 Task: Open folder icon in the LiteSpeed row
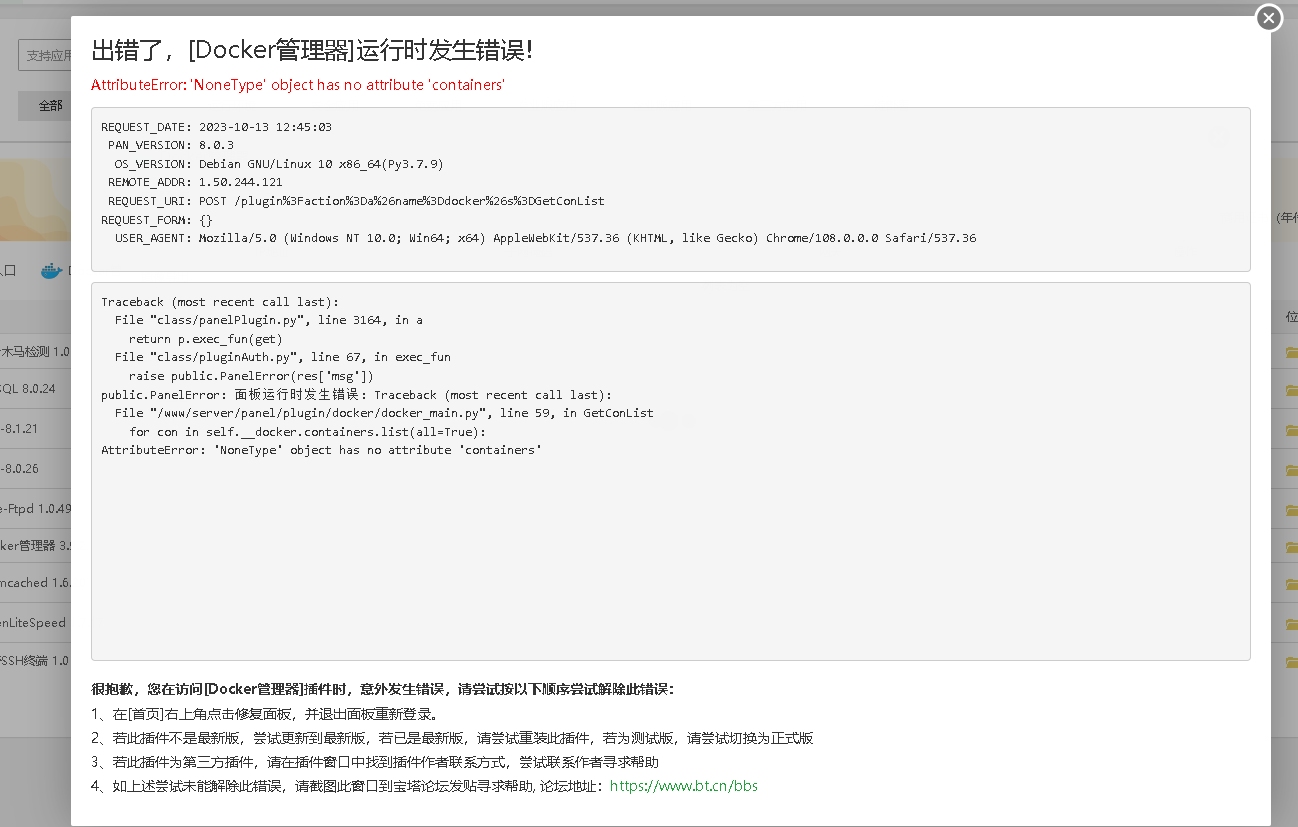(1291, 623)
